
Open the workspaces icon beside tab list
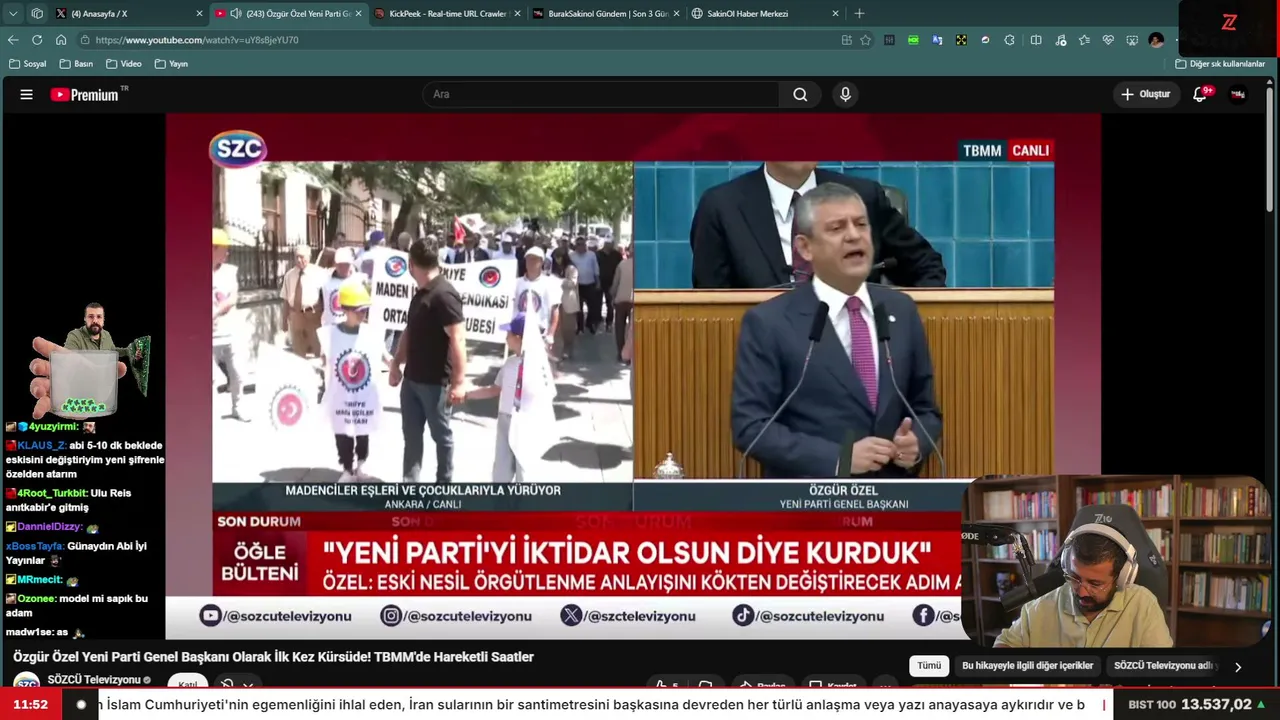tap(37, 14)
